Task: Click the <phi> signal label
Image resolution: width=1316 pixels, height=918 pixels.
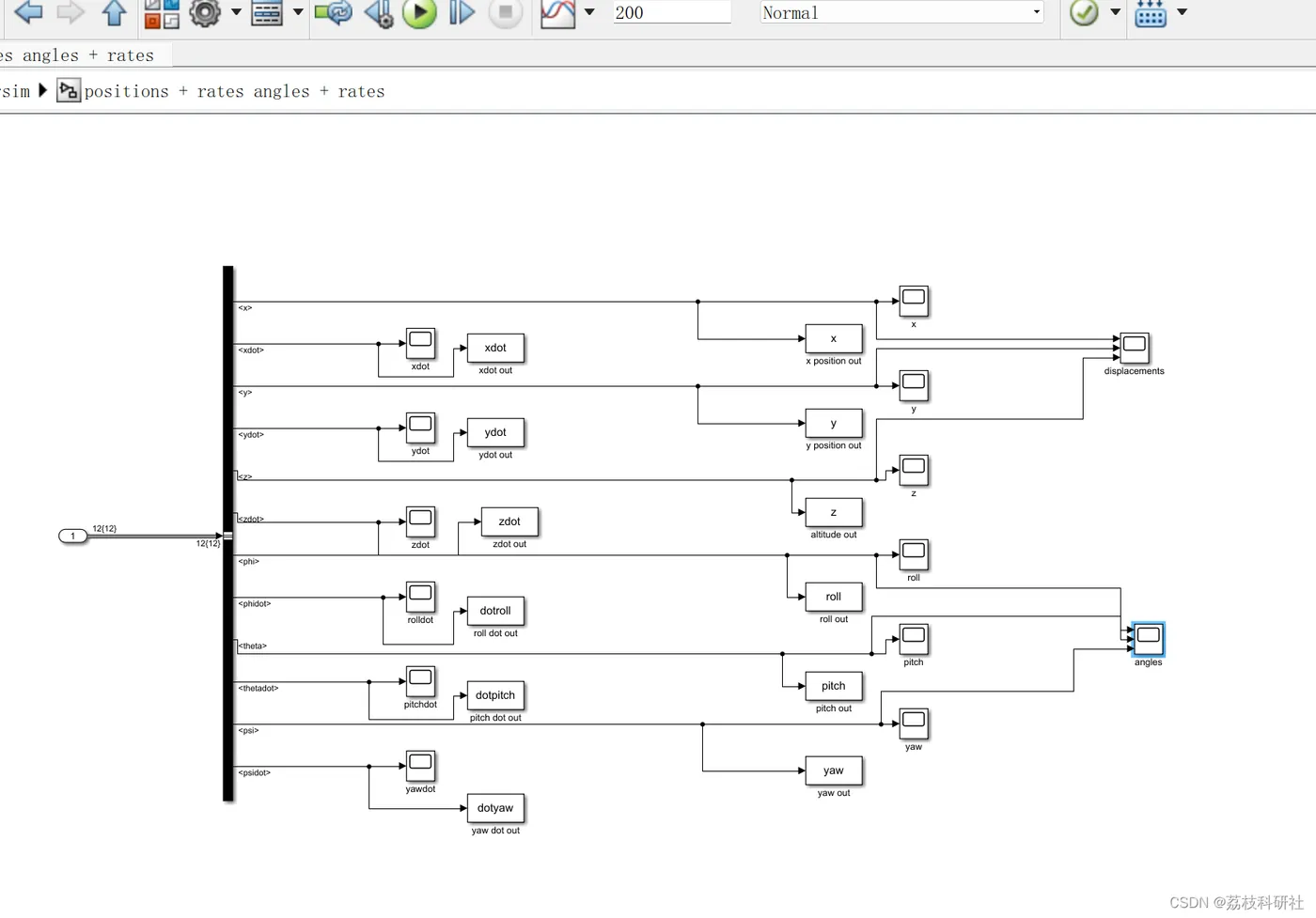Action: tap(248, 562)
